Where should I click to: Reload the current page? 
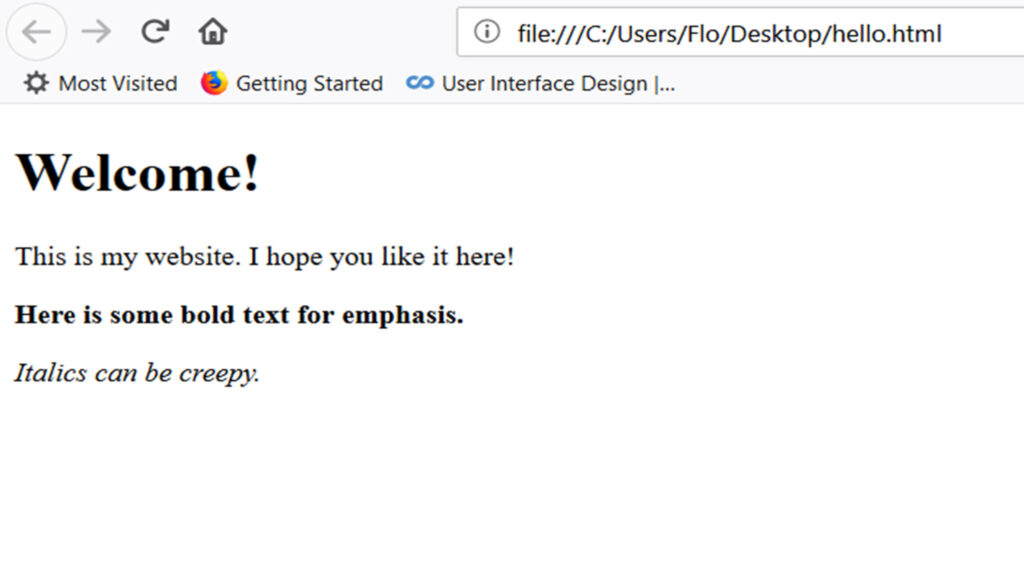click(x=154, y=32)
